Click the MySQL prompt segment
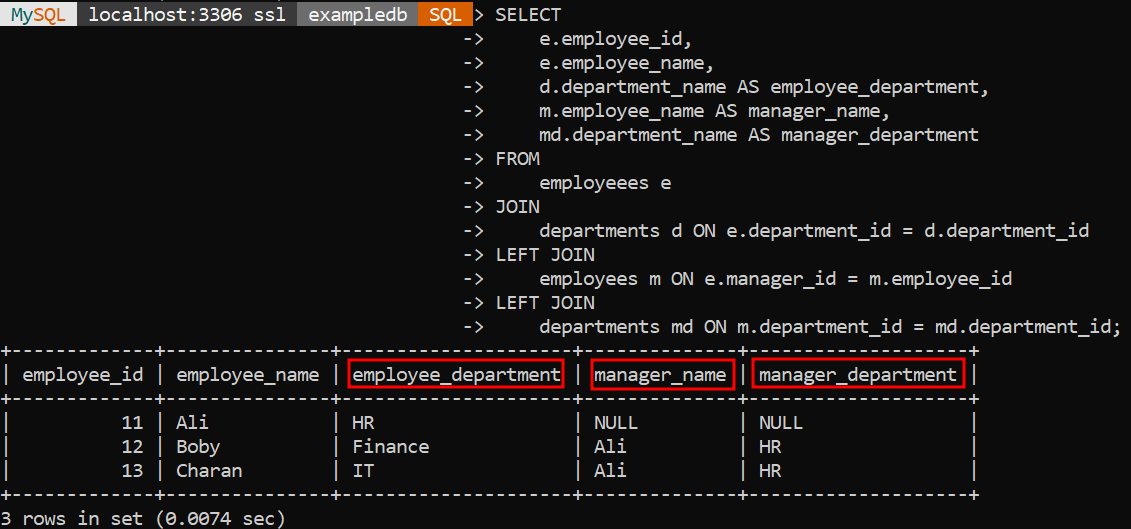The height and width of the screenshot is (529, 1131). [38, 14]
